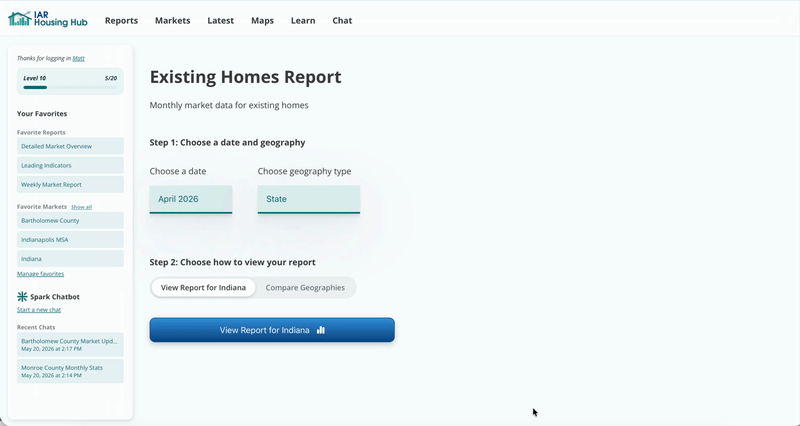The image size is (800, 426).
Task: Open the Learn menu item
Action: pos(303,20)
